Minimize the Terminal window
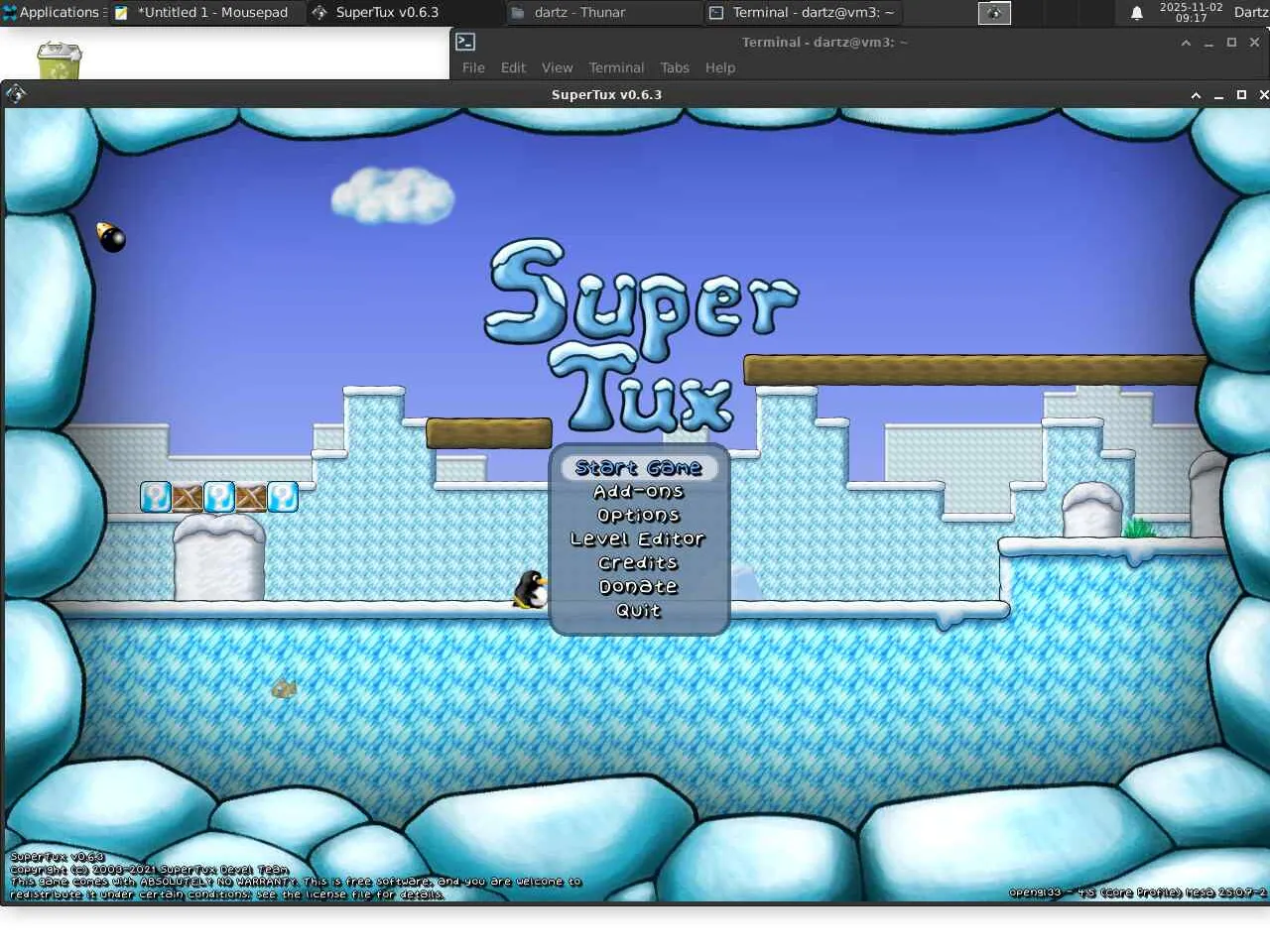Image resolution: width=1270 pixels, height=952 pixels. point(1208,43)
